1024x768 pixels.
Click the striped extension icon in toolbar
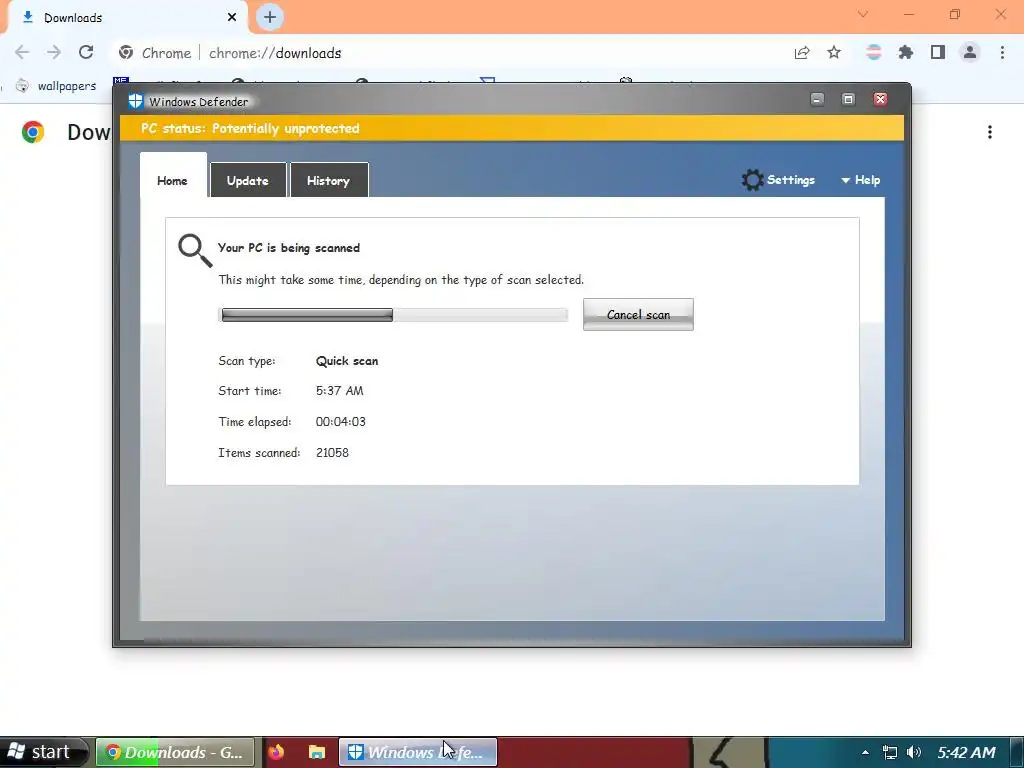click(x=873, y=53)
